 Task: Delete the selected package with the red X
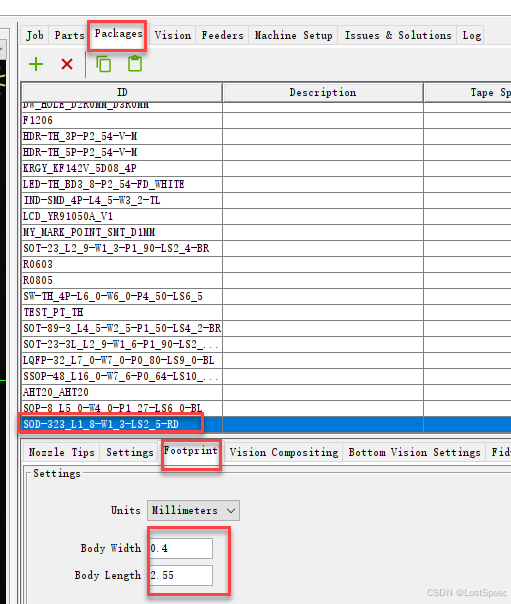click(x=67, y=64)
